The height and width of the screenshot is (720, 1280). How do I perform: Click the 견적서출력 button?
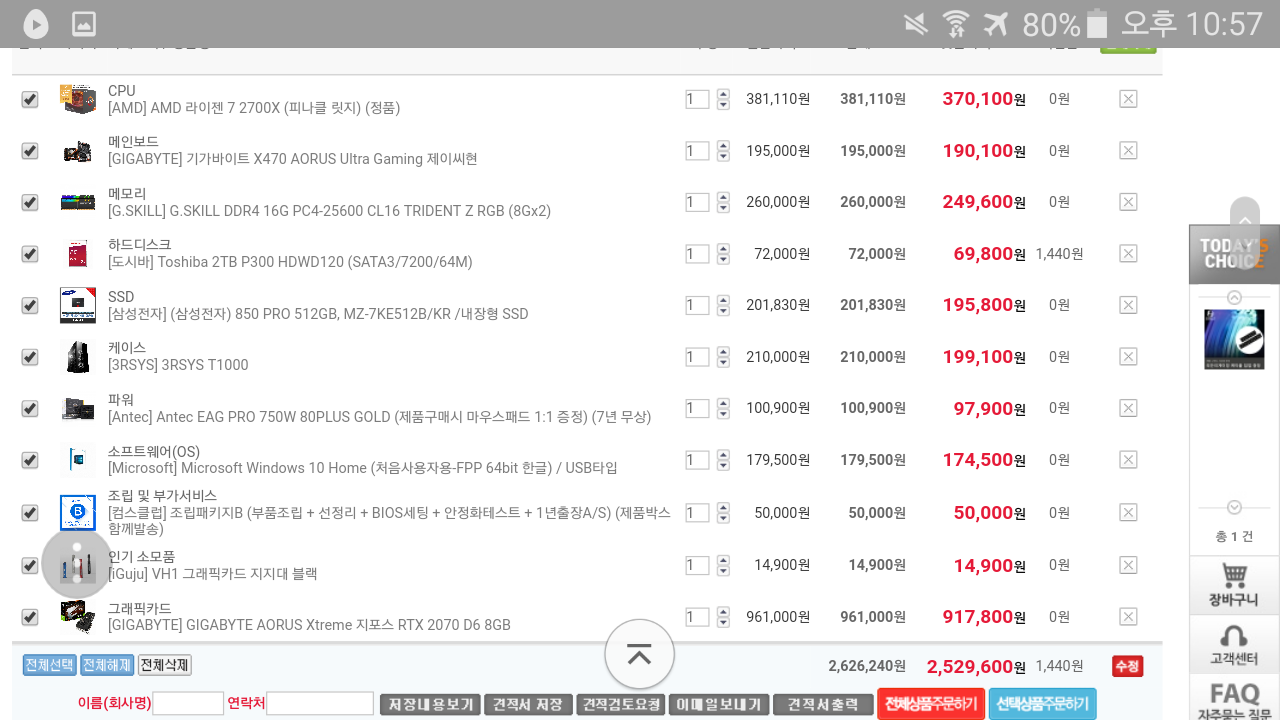(823, 704)
